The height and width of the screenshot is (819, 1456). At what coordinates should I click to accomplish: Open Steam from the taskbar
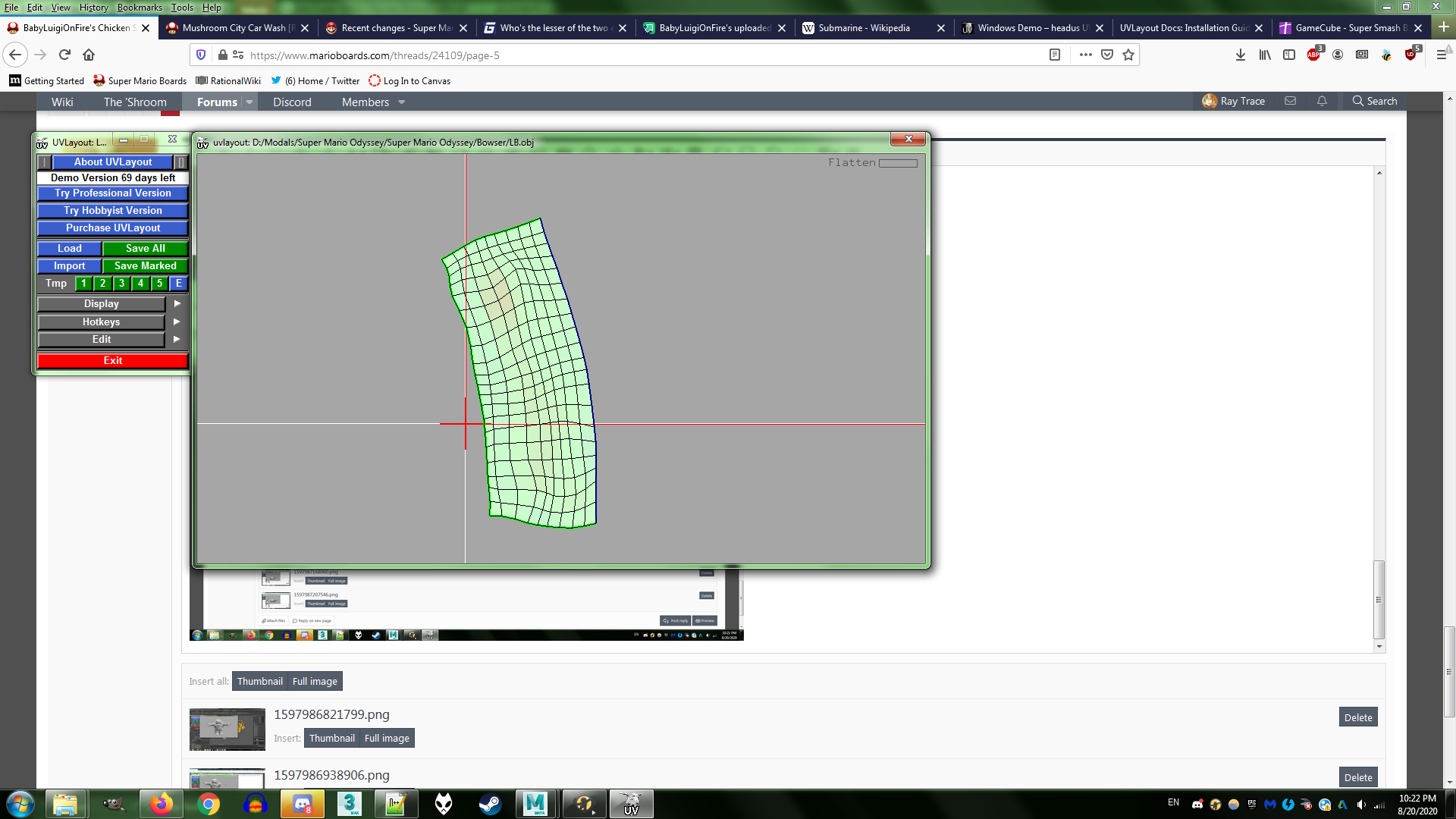490,804
